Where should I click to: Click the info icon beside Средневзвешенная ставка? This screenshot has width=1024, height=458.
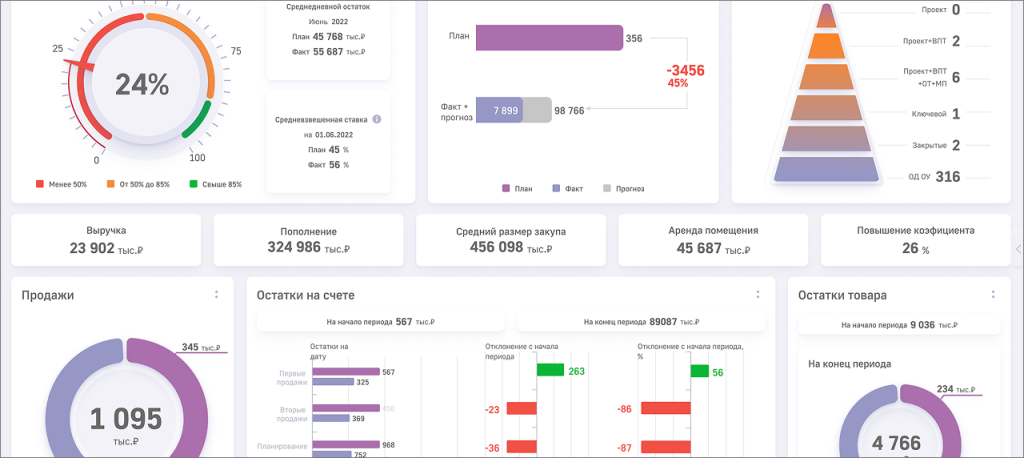pyautogui.click(x=377, y=119)
